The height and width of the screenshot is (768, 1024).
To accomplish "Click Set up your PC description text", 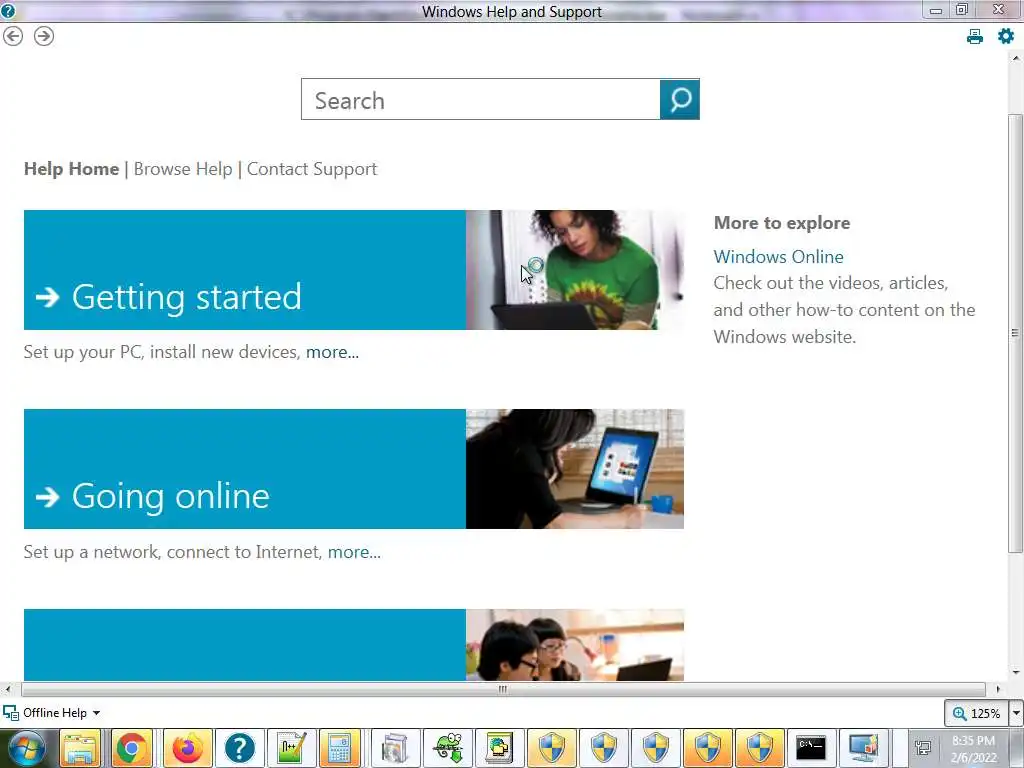I will [162, 352].
